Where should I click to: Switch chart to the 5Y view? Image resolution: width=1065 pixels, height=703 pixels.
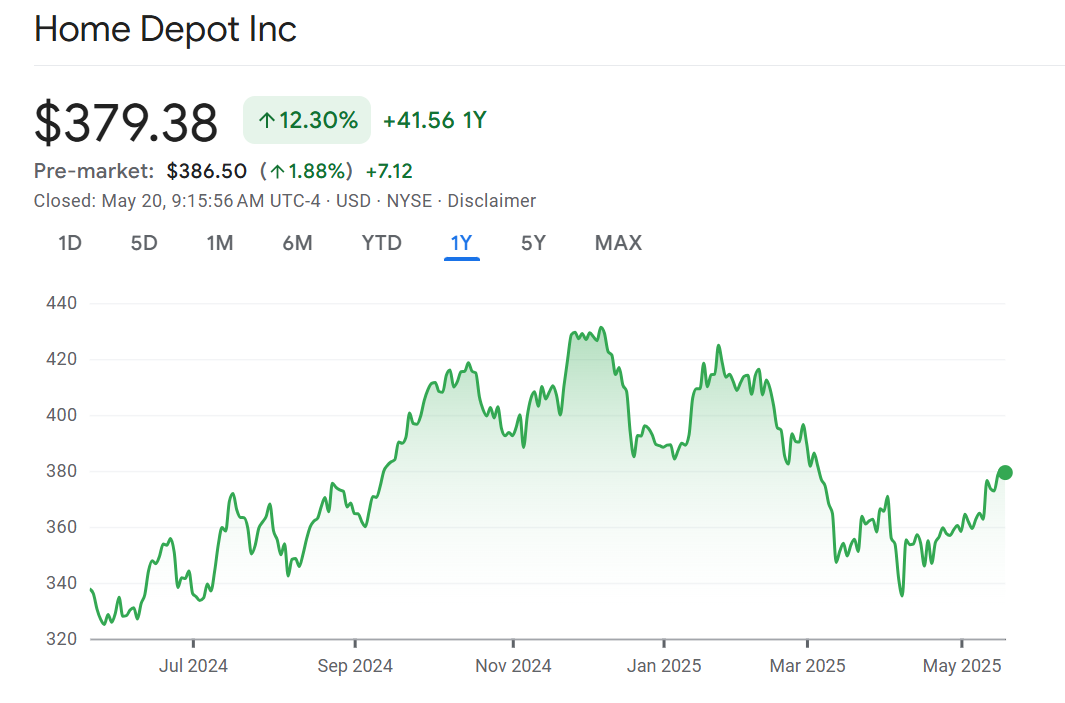coord(533,243)
